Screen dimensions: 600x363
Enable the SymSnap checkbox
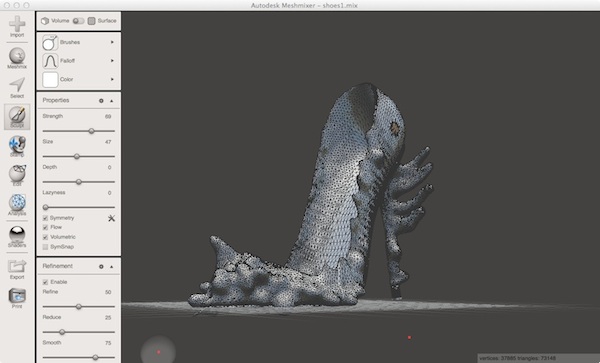(45, 247)
